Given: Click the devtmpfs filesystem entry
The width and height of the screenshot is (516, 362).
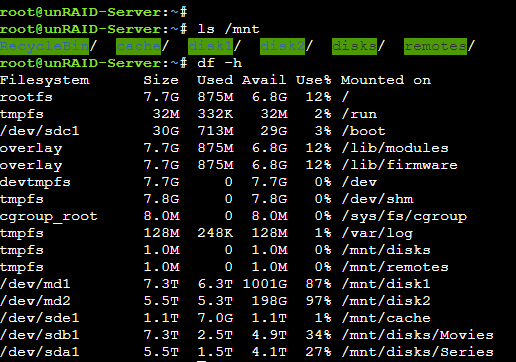Looking at the screenshot, I should point(35,182).
